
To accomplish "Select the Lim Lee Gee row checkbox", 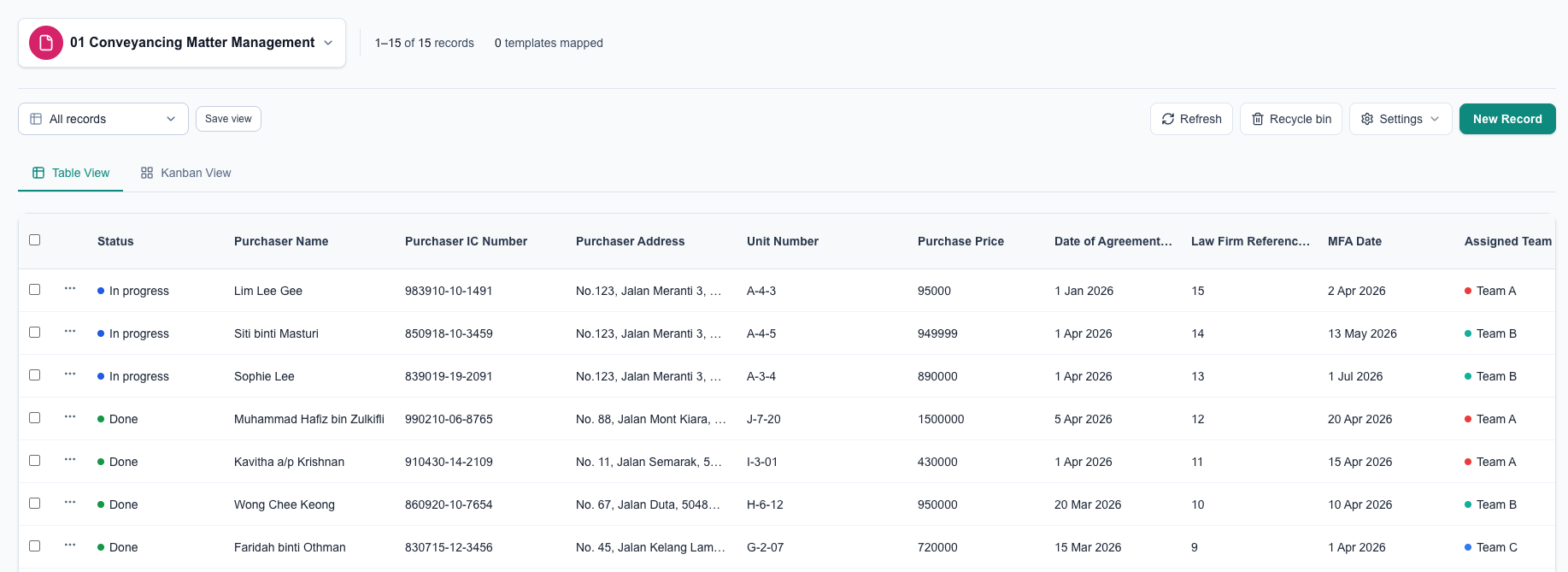I will pos(35,289).
